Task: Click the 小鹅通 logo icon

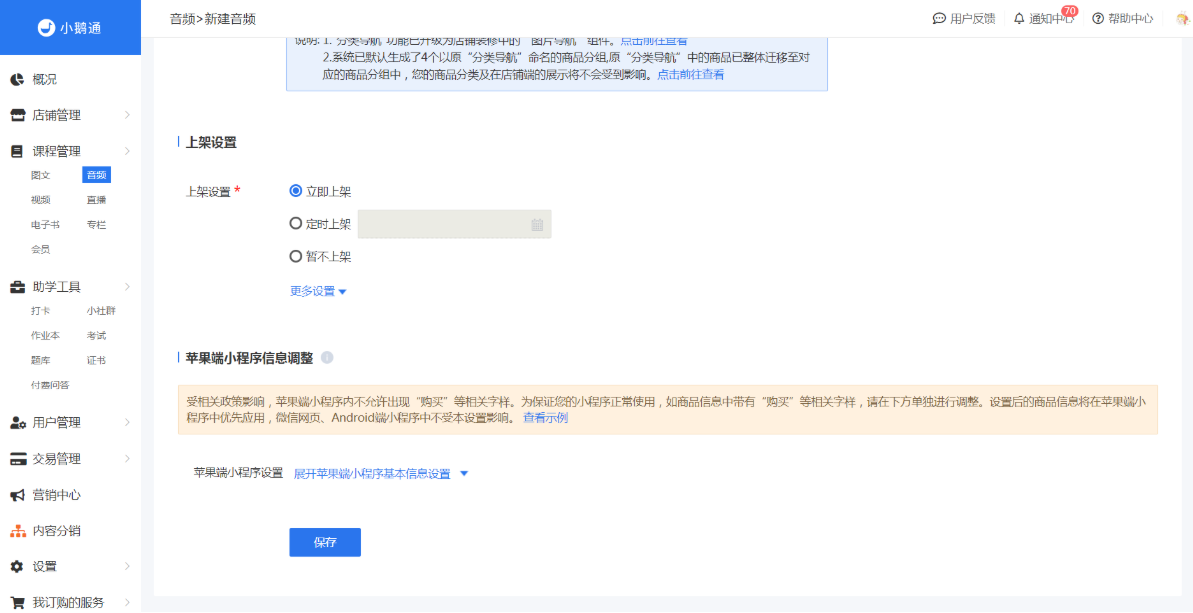Action: 47,27
